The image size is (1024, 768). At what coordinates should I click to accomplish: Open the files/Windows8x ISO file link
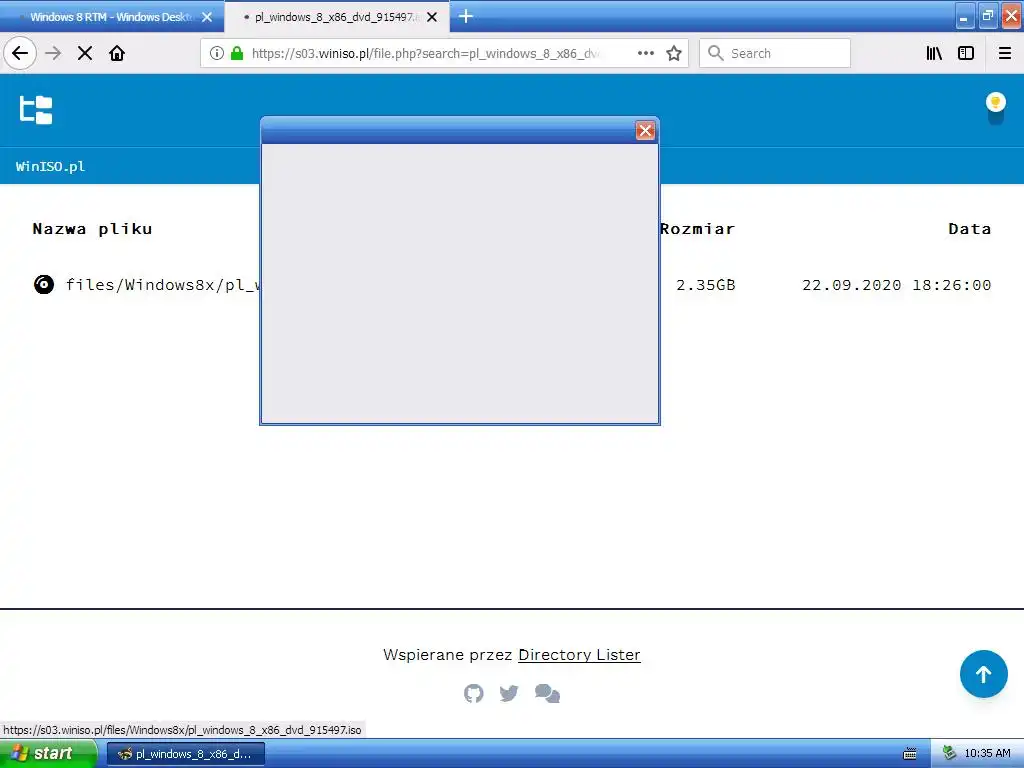coord(163,285)
